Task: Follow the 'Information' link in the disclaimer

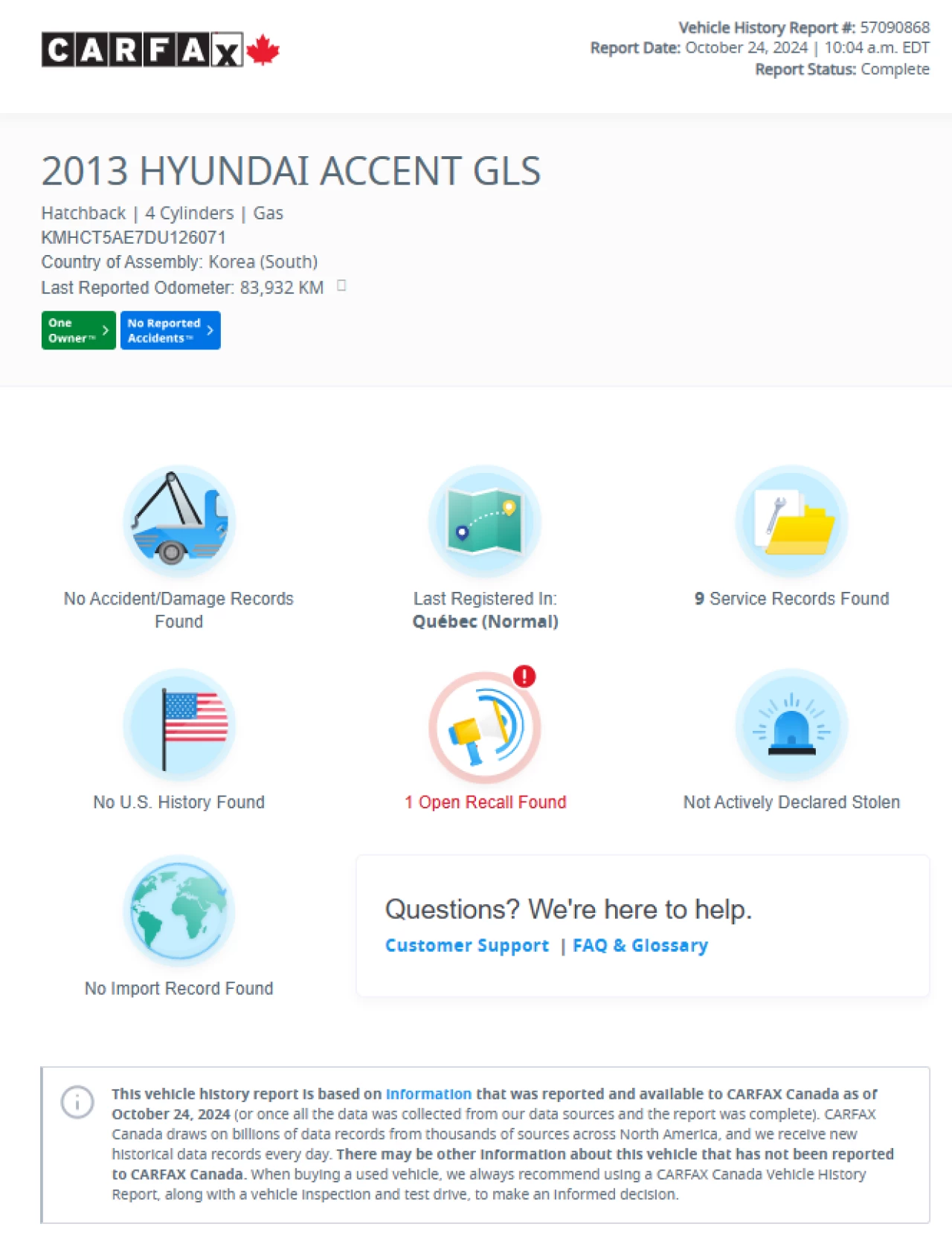Action: coord(428,1094)
